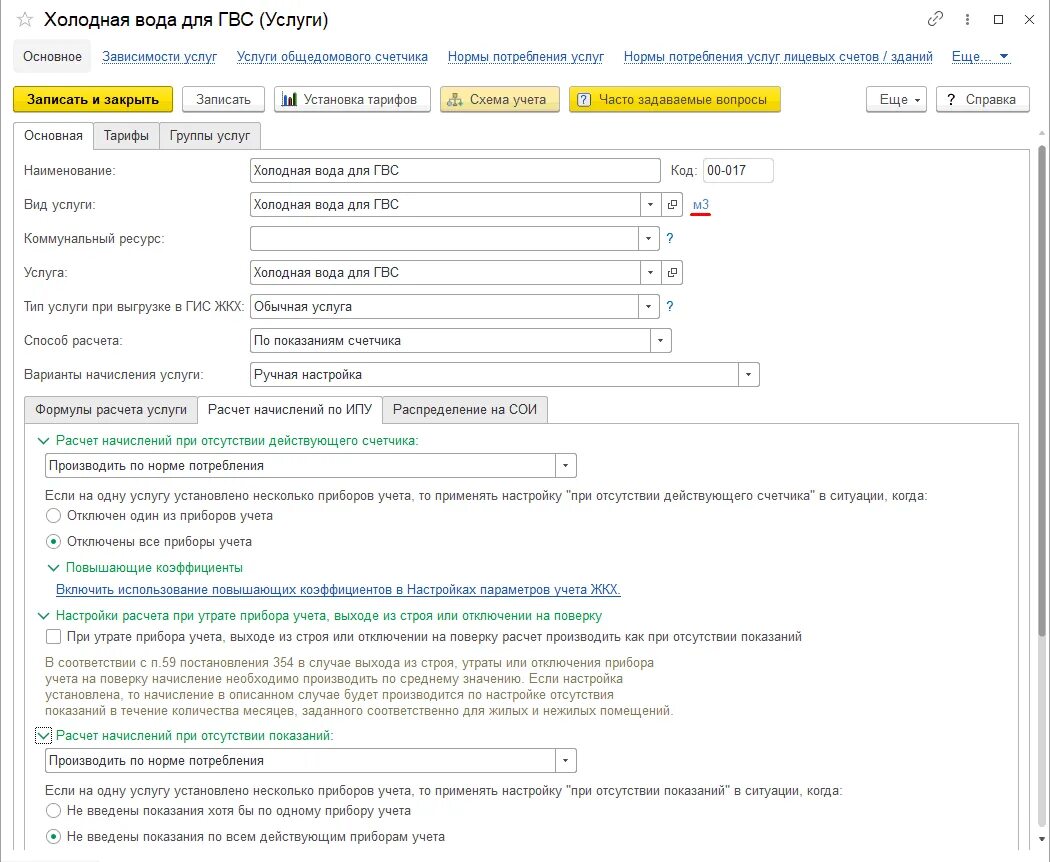The width and height of the screenshot is (1050, 862).
Task: Select radio Отключены все приборы учета
Action: click(x=53, y=541)
